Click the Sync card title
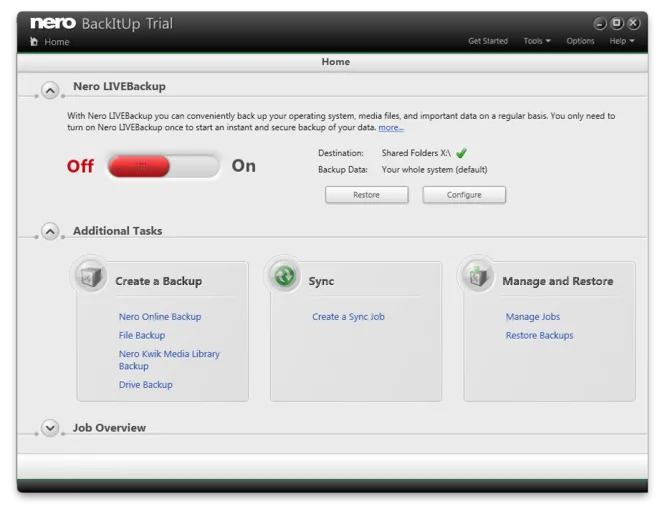 (x=321, y=281)
